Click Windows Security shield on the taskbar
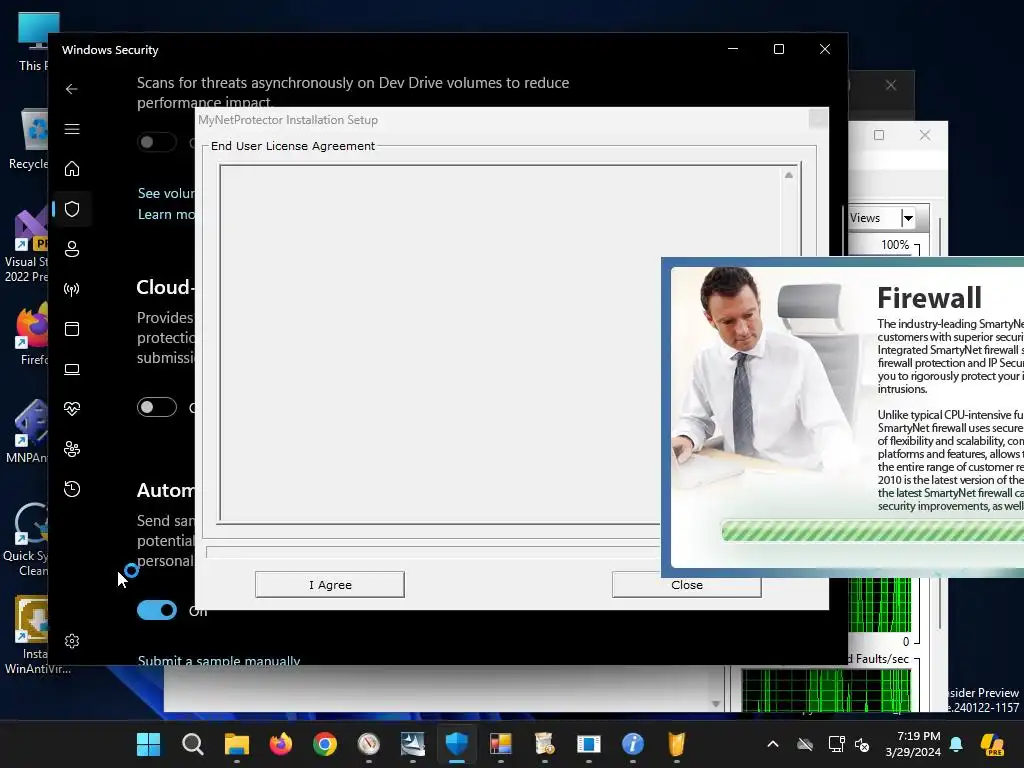This screenshot has height=768, width=1024. tap(456, 744)
